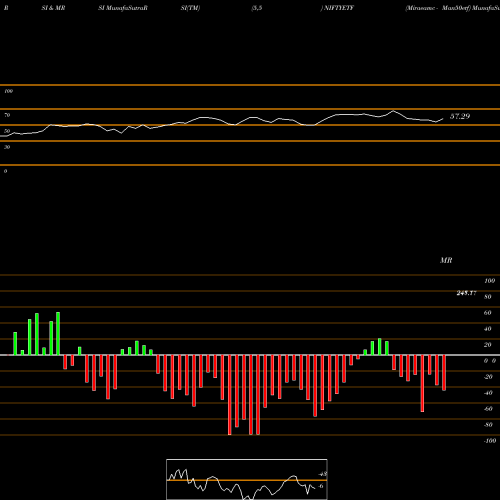Select the 245.77 value label
The image size is (500, 500).
pyautogui.click(x=466, y=293)
